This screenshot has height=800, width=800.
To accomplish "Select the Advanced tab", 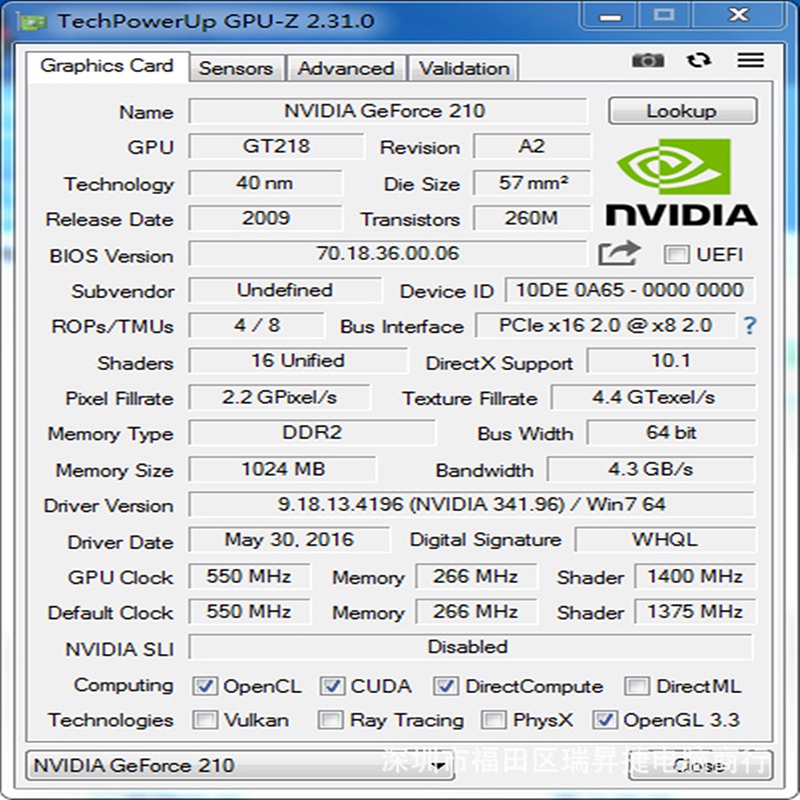I will 346,68.
